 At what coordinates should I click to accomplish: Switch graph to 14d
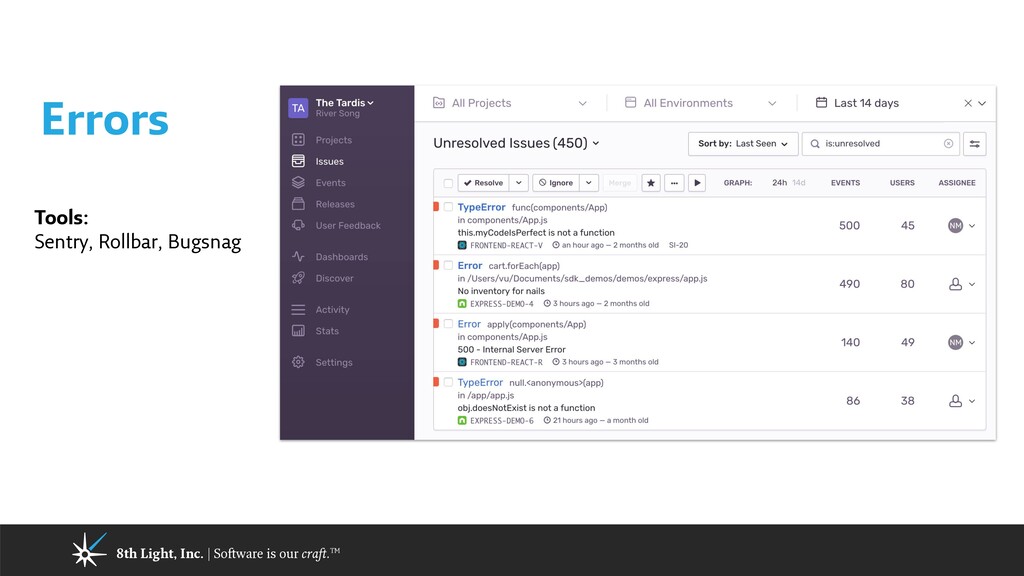[x=799, y=183]
